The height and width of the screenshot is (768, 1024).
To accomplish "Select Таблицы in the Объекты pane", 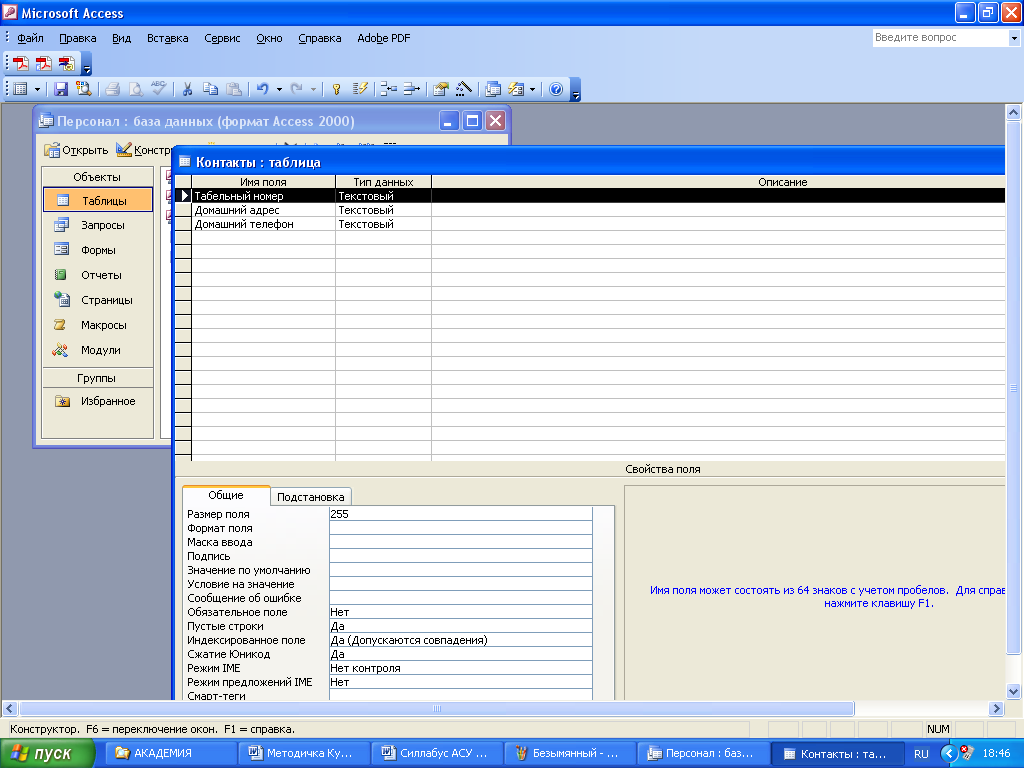I will pyautogui.click(x=98, y=200).
